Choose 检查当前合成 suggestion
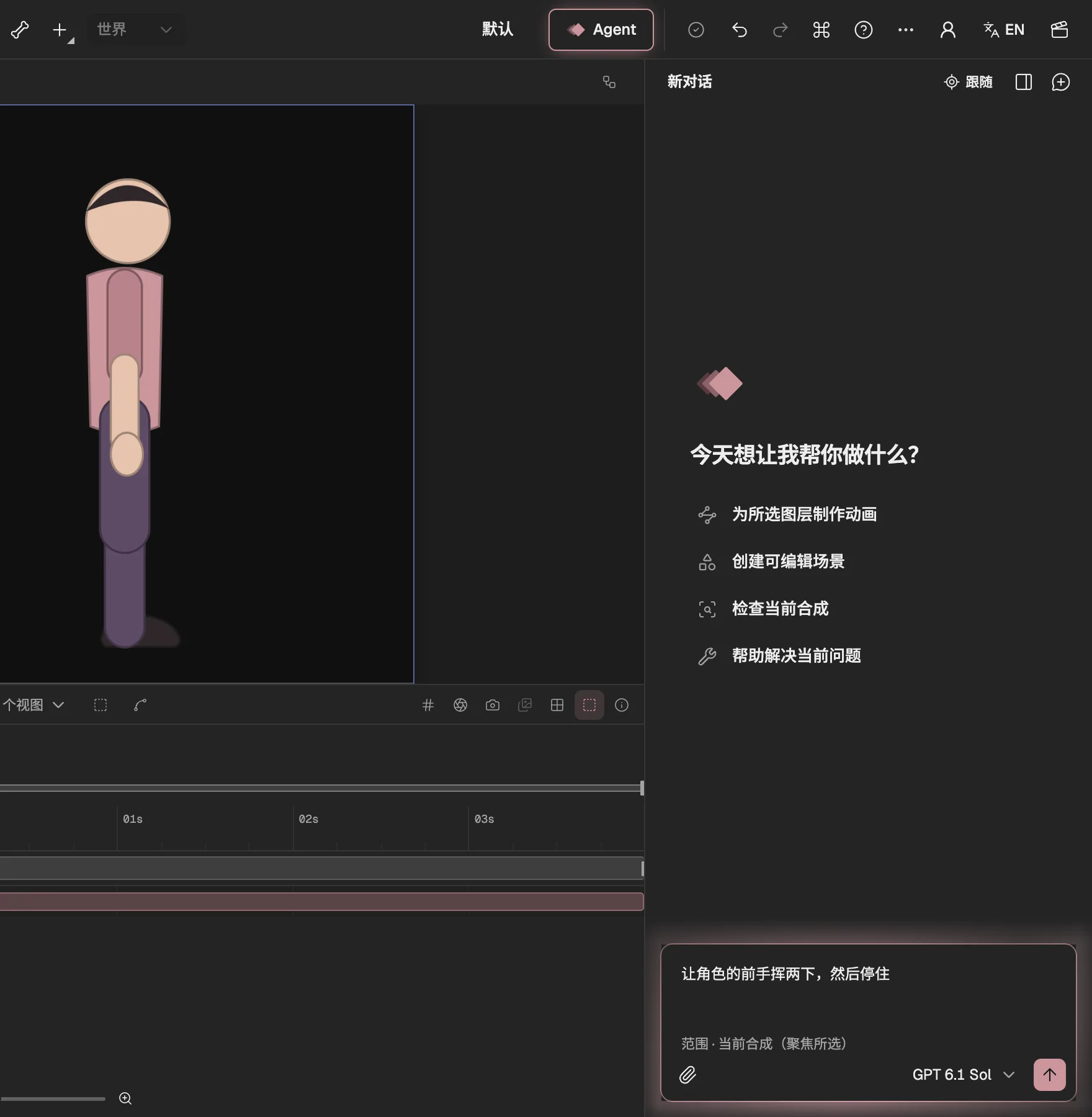The width and height of the screenshot is (1092, 1117). [763, 609]
